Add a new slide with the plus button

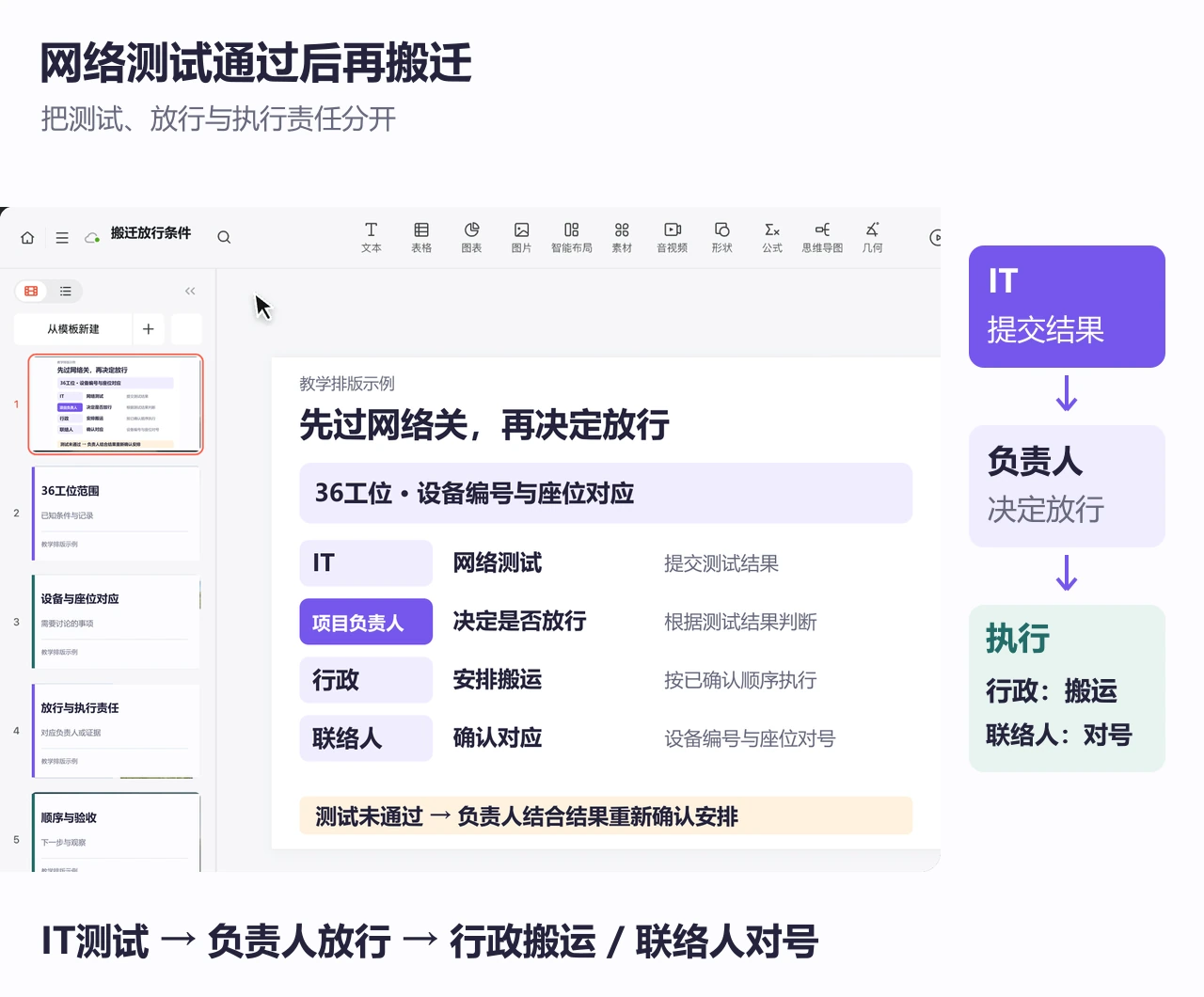149,329
